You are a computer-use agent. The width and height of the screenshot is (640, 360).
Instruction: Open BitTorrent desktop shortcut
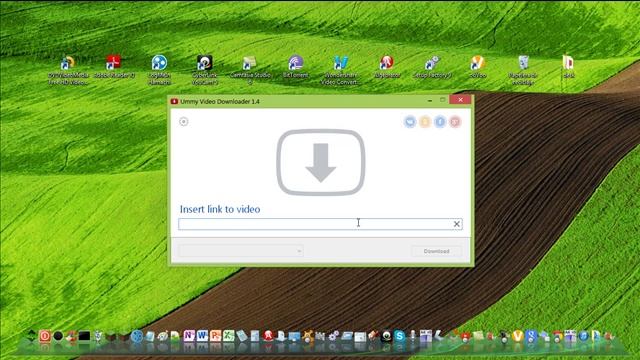(296, 67)
